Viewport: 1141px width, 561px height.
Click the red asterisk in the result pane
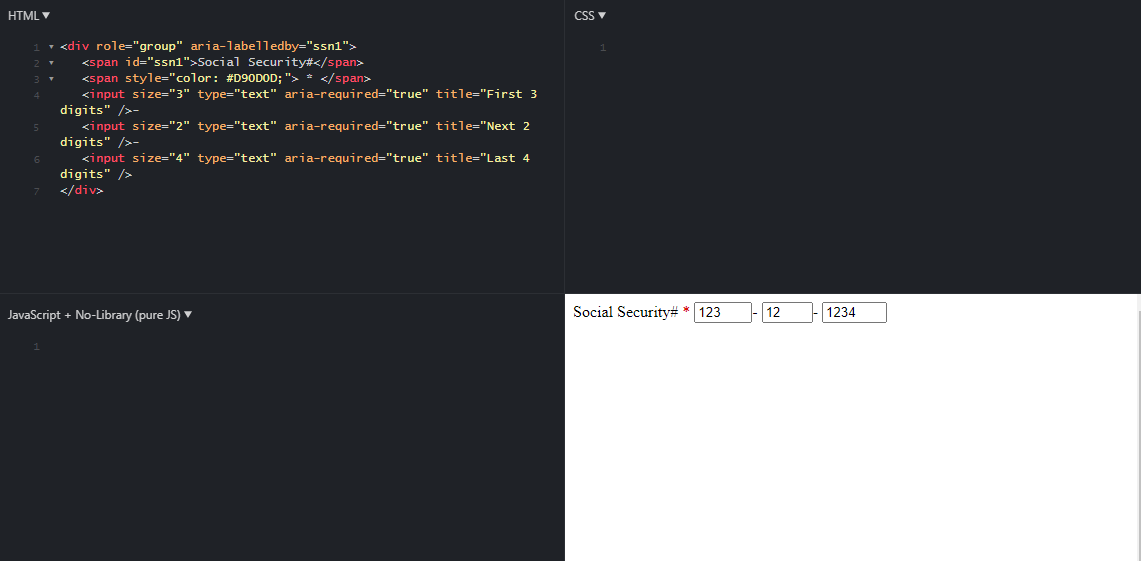pos(686,312)
